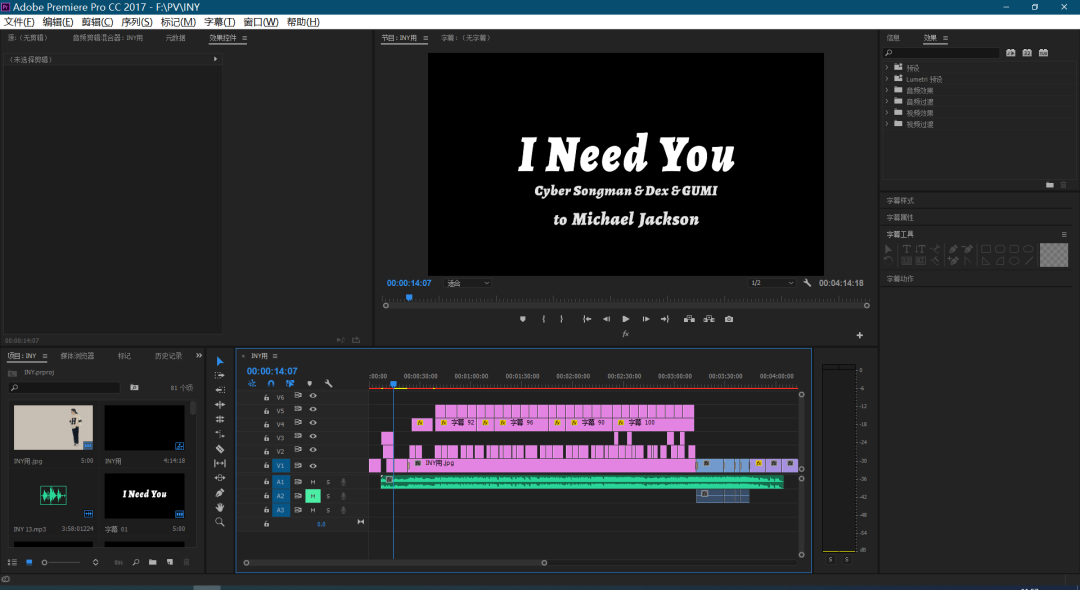Select the Pen tool in timeline toolbar
The height and width of the screenshot is (590, 1080).
tap(220, 493)
